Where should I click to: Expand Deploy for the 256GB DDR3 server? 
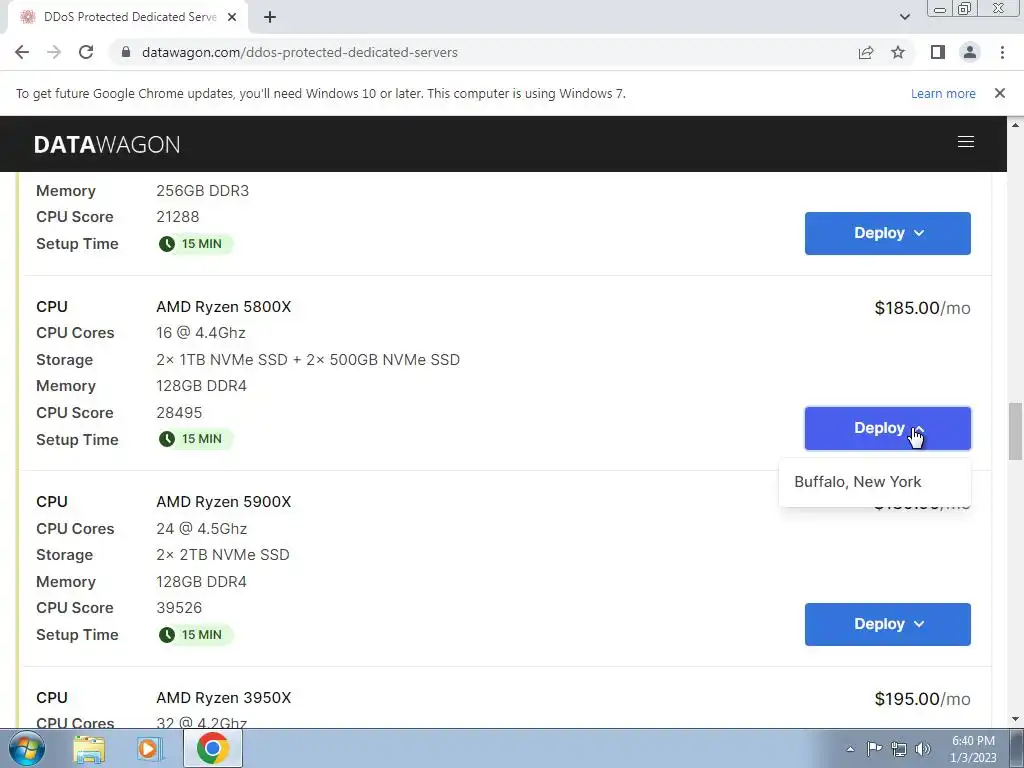pos(888,233)
